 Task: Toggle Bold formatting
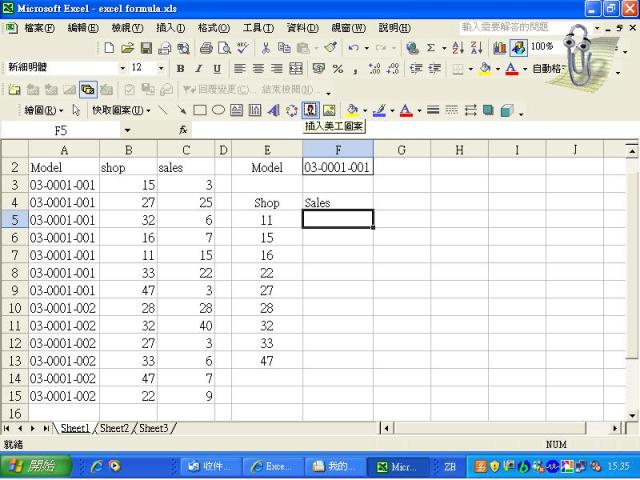[181, 69]
